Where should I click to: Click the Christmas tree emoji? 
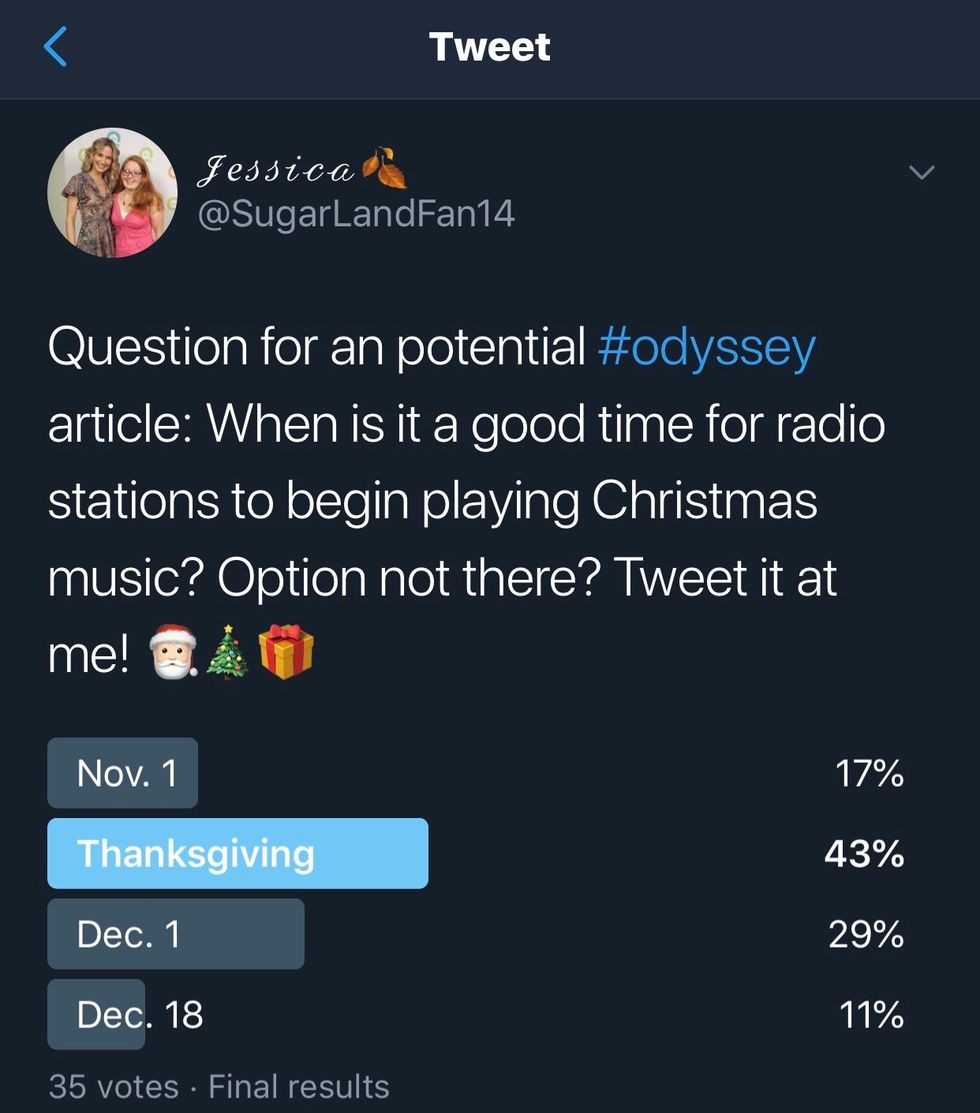228,655
